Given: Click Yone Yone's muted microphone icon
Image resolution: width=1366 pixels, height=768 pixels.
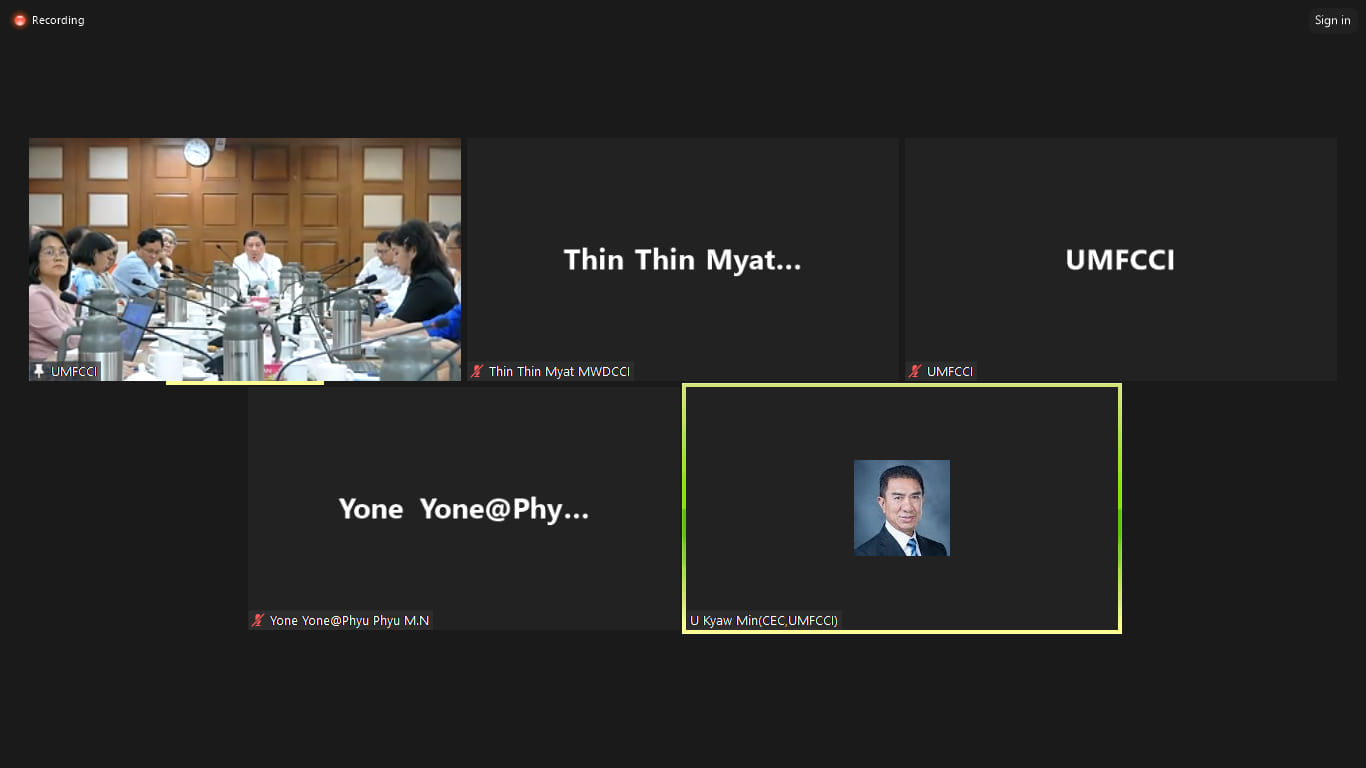Looking at the screenshot, I should [258, 621].
